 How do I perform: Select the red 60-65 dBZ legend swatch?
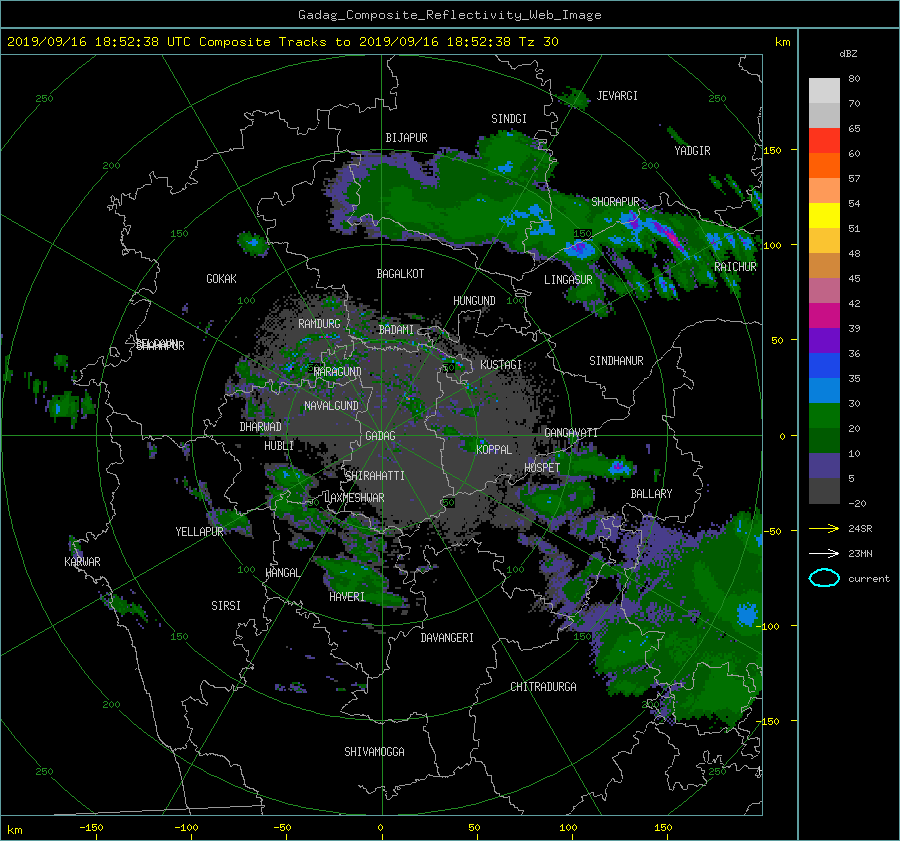coord(824,141)
